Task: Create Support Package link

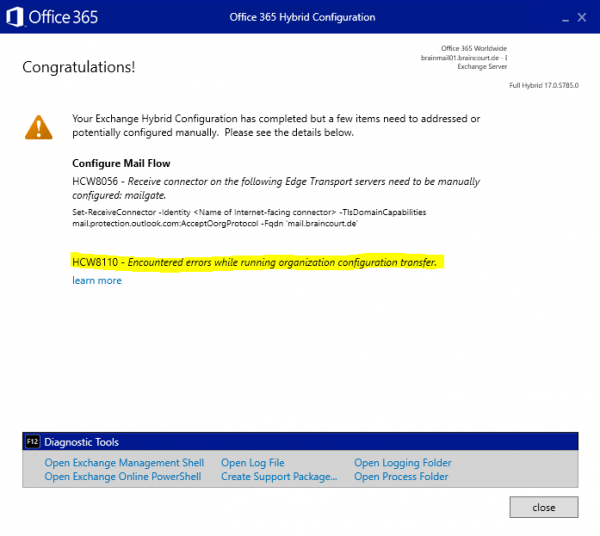Action: point(279,477)
